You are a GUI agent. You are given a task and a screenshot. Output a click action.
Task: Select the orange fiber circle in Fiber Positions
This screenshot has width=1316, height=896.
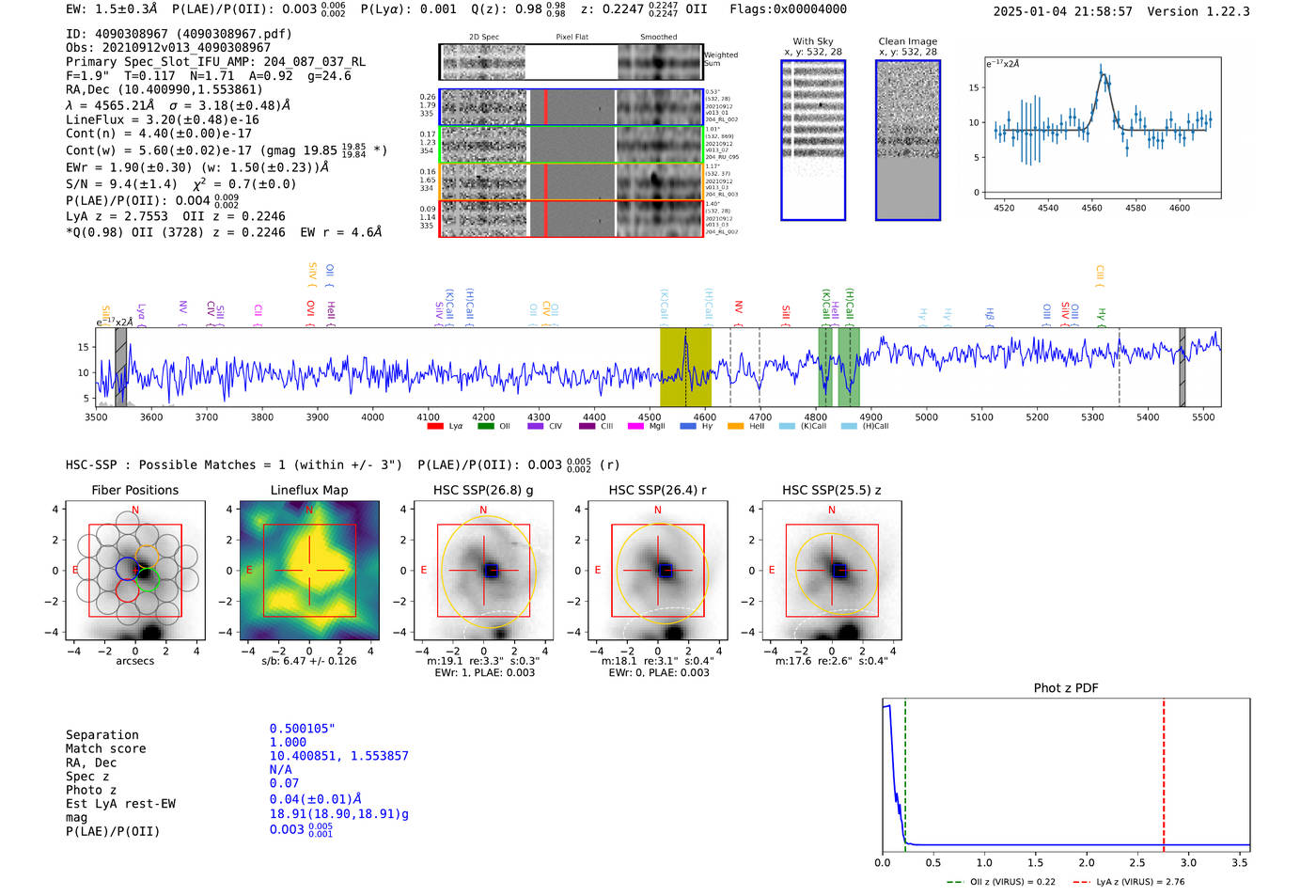(x=148, y=555)
